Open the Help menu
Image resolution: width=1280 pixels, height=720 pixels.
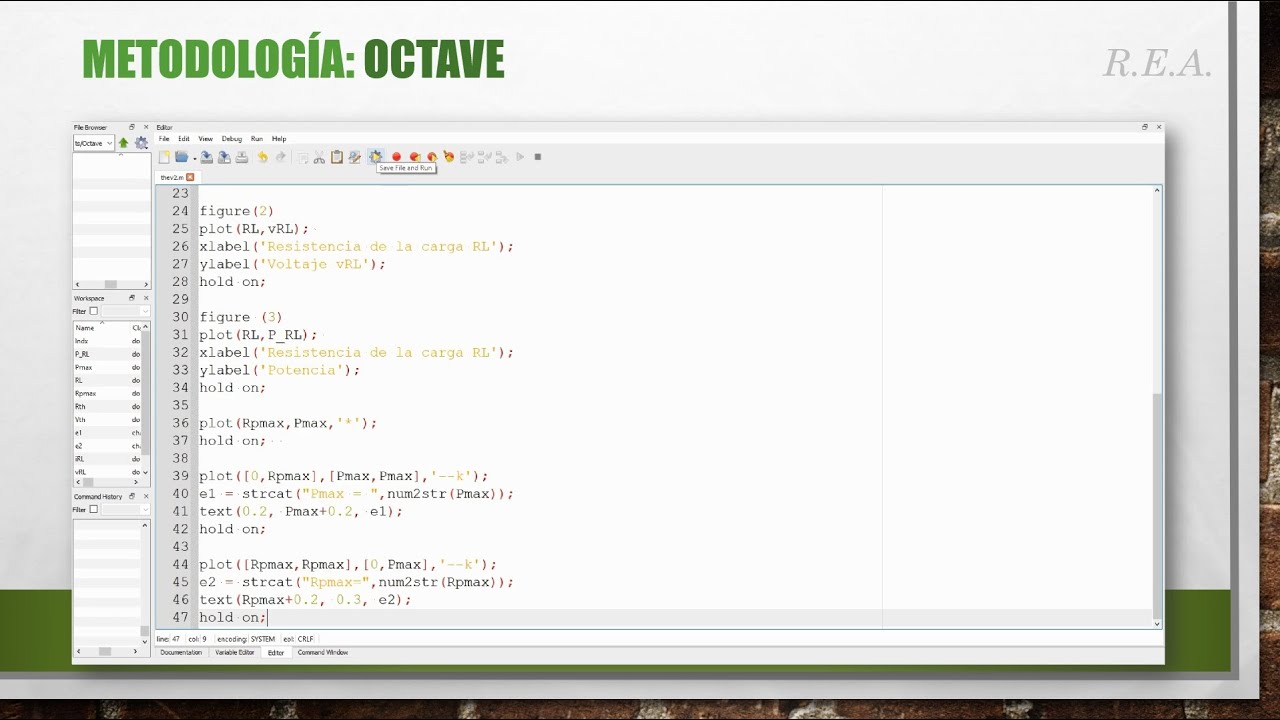pyautogui.click(x=279, y=139)
